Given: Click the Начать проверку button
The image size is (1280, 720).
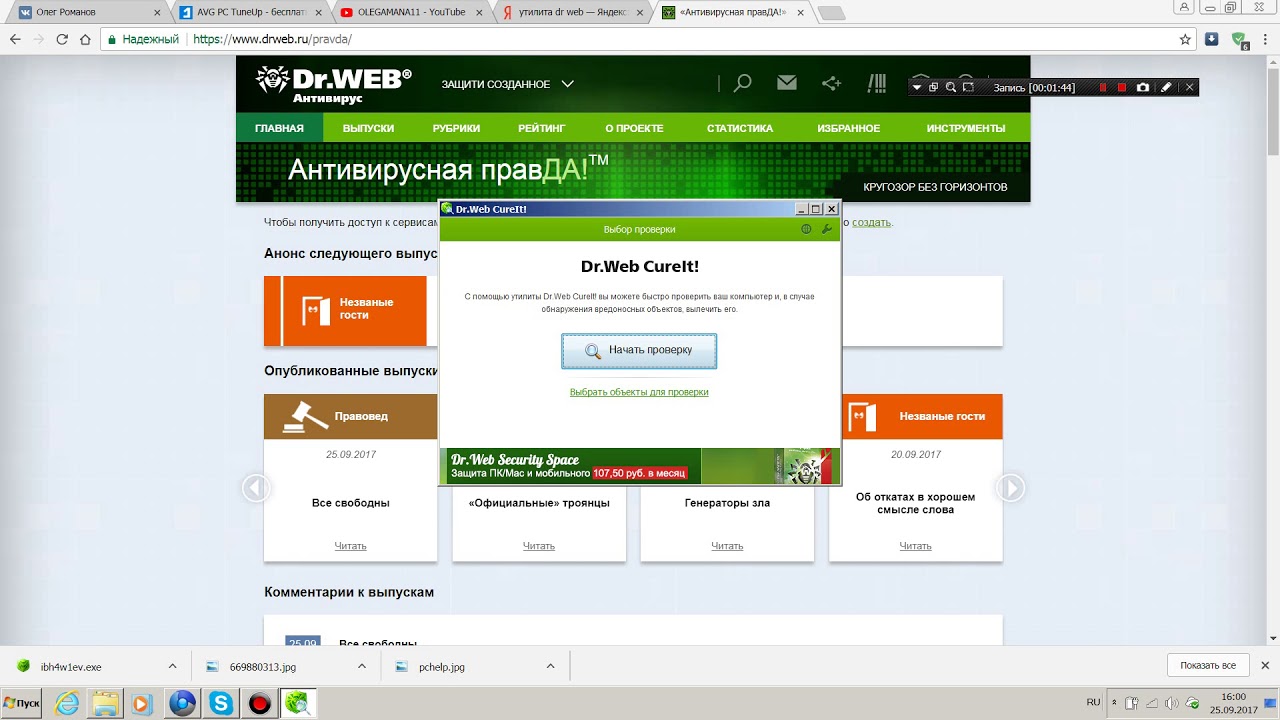Looking at the screenshot, I should pyautogui.click(x=639, y=351).
